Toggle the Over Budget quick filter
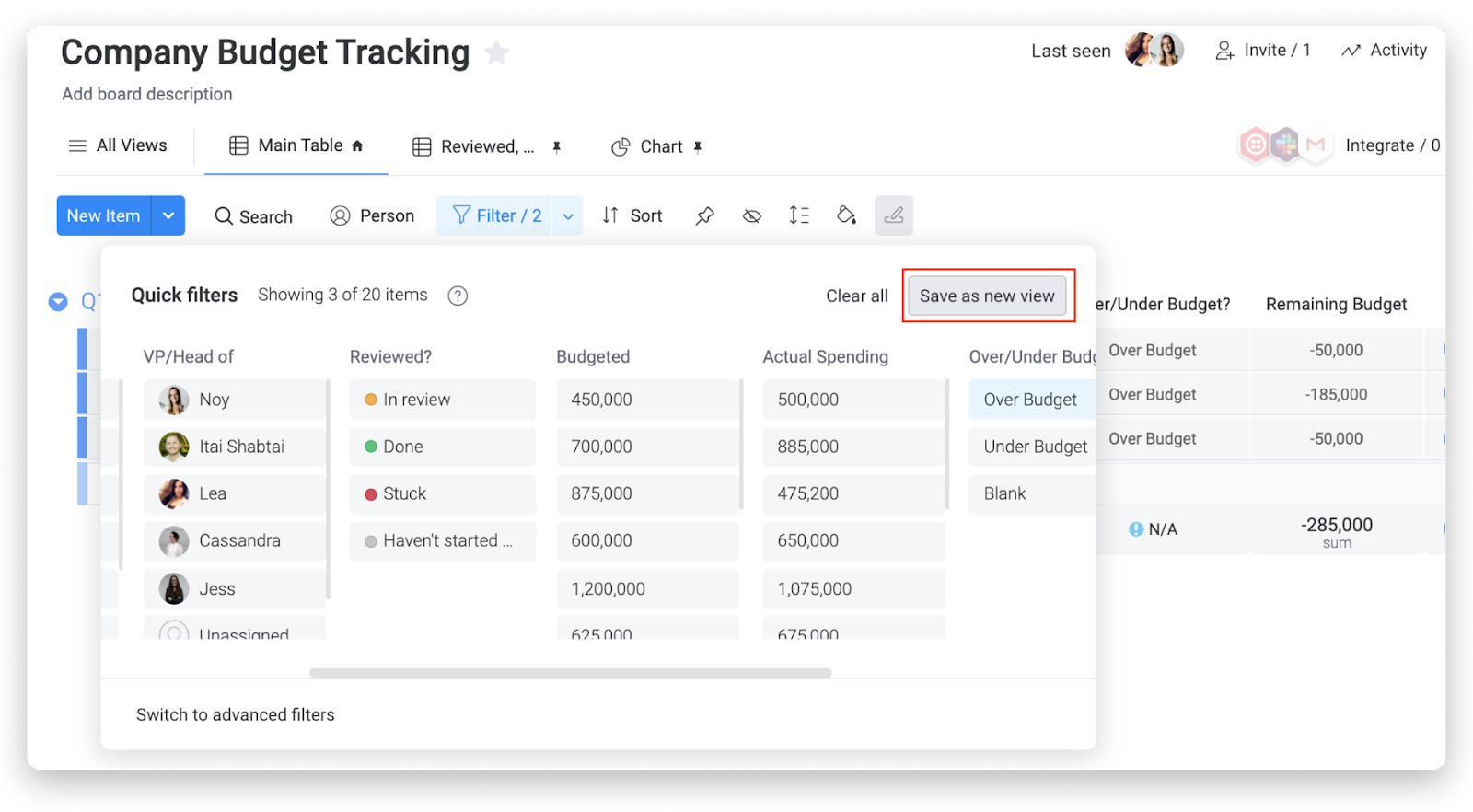Image resolution: width=1473 pixels, height=812 pixels. point(1029,400)
